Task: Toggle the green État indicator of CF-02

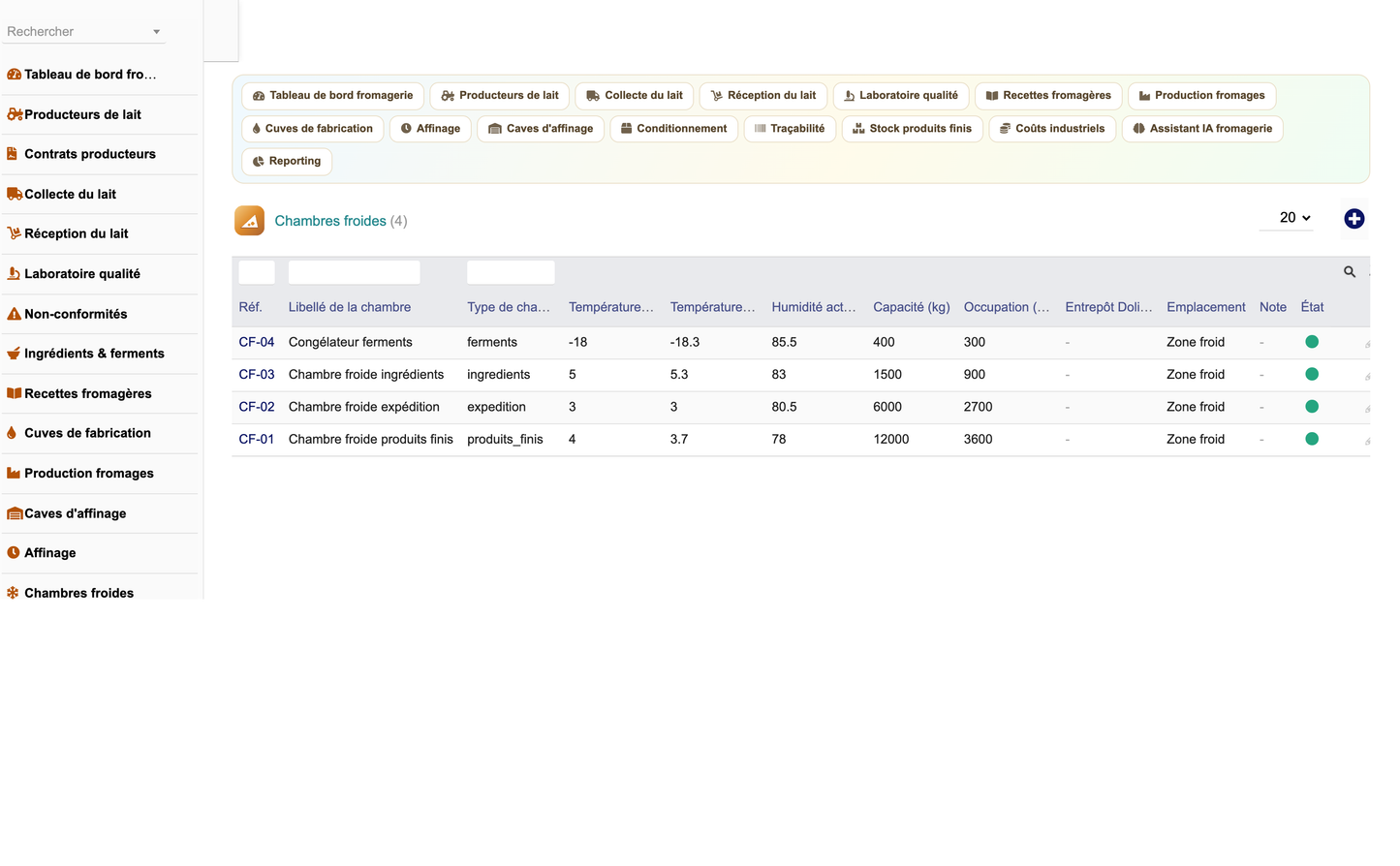Action: 1312,407
